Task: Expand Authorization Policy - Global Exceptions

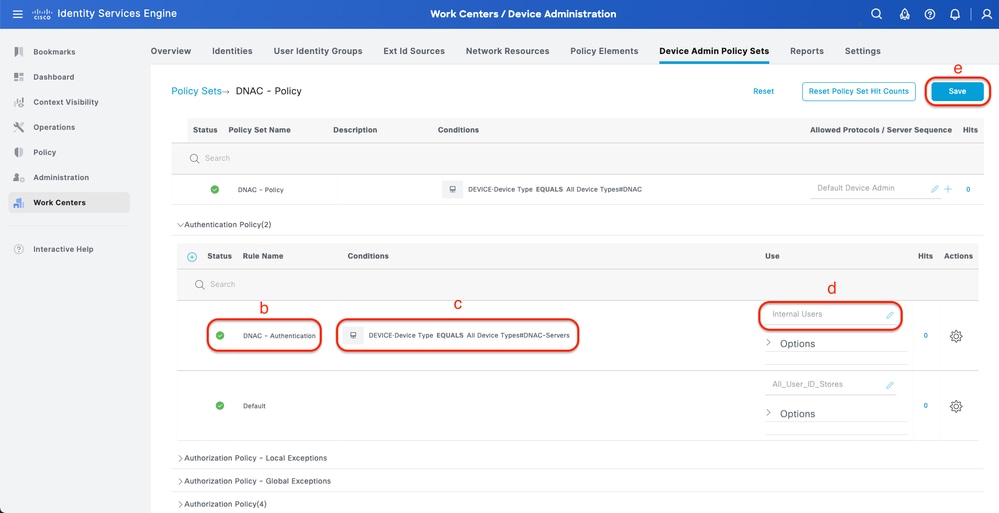Action: 180,481
